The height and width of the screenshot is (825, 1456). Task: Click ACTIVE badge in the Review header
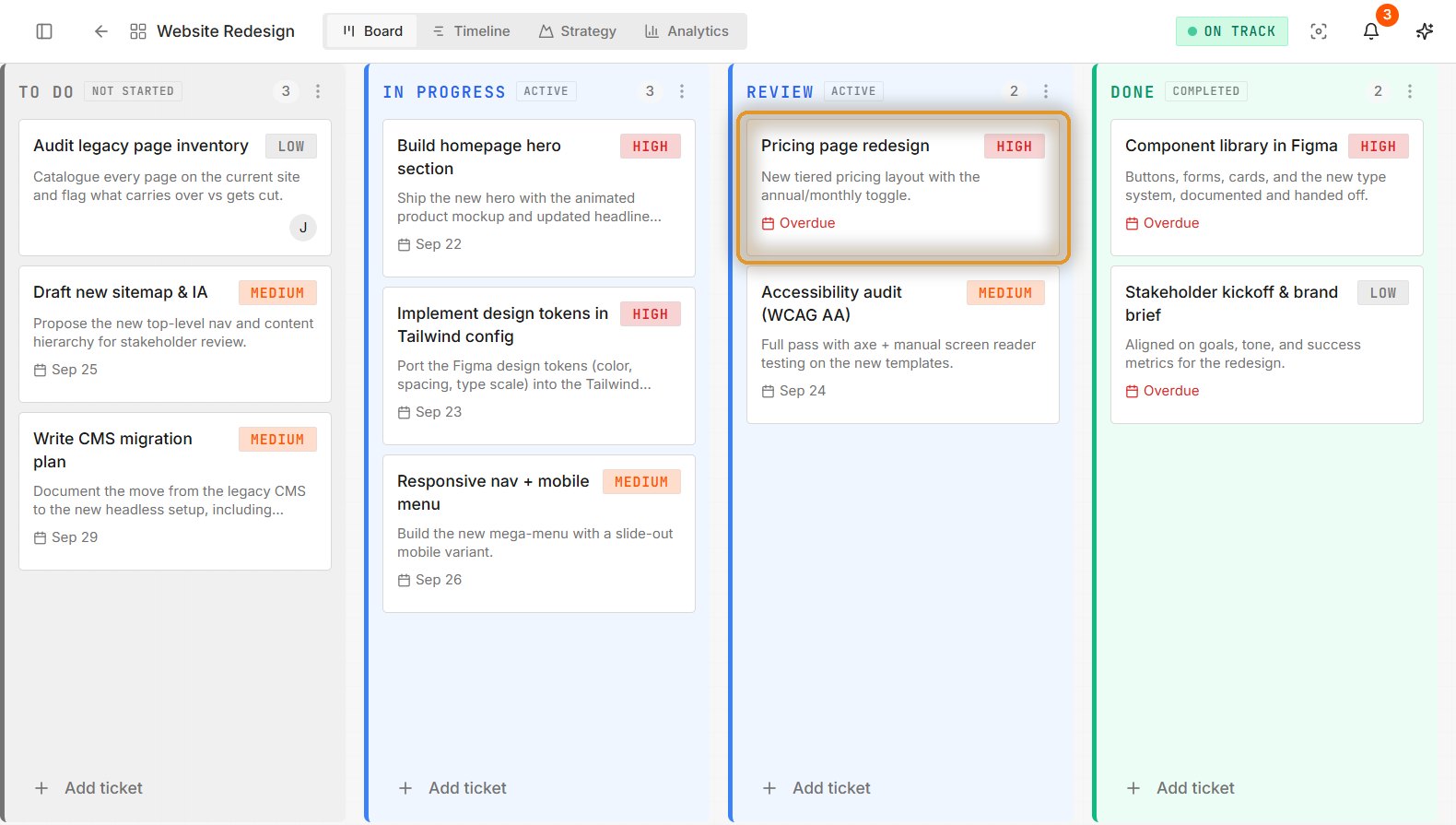tap(854, 91)
